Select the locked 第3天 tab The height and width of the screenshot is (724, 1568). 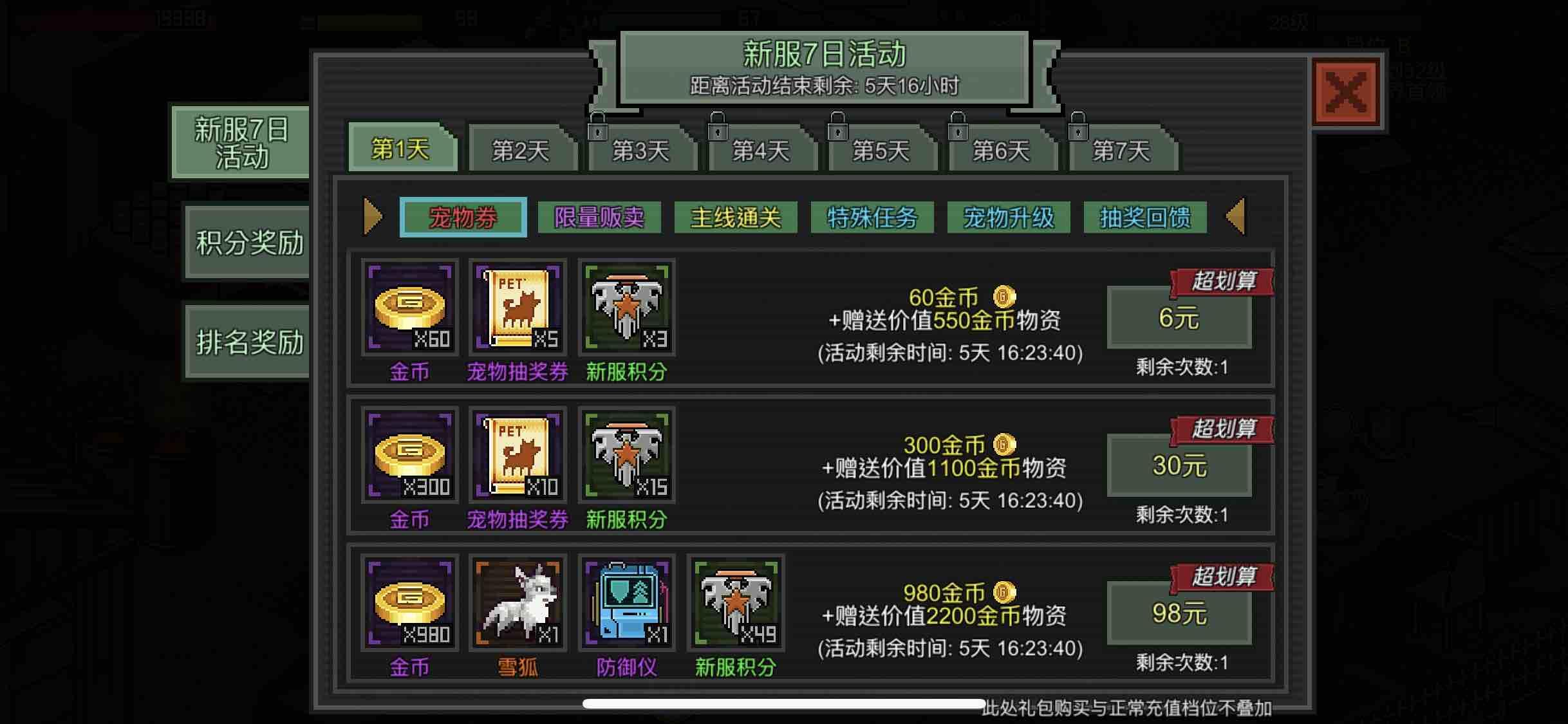[x=642, y=149]
